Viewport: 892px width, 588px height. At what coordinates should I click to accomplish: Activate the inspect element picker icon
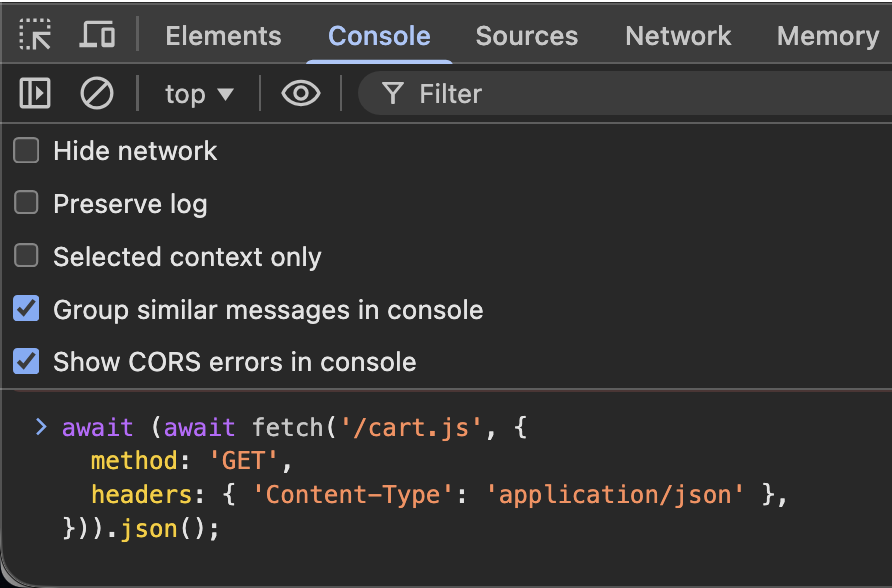click(35, 35)
